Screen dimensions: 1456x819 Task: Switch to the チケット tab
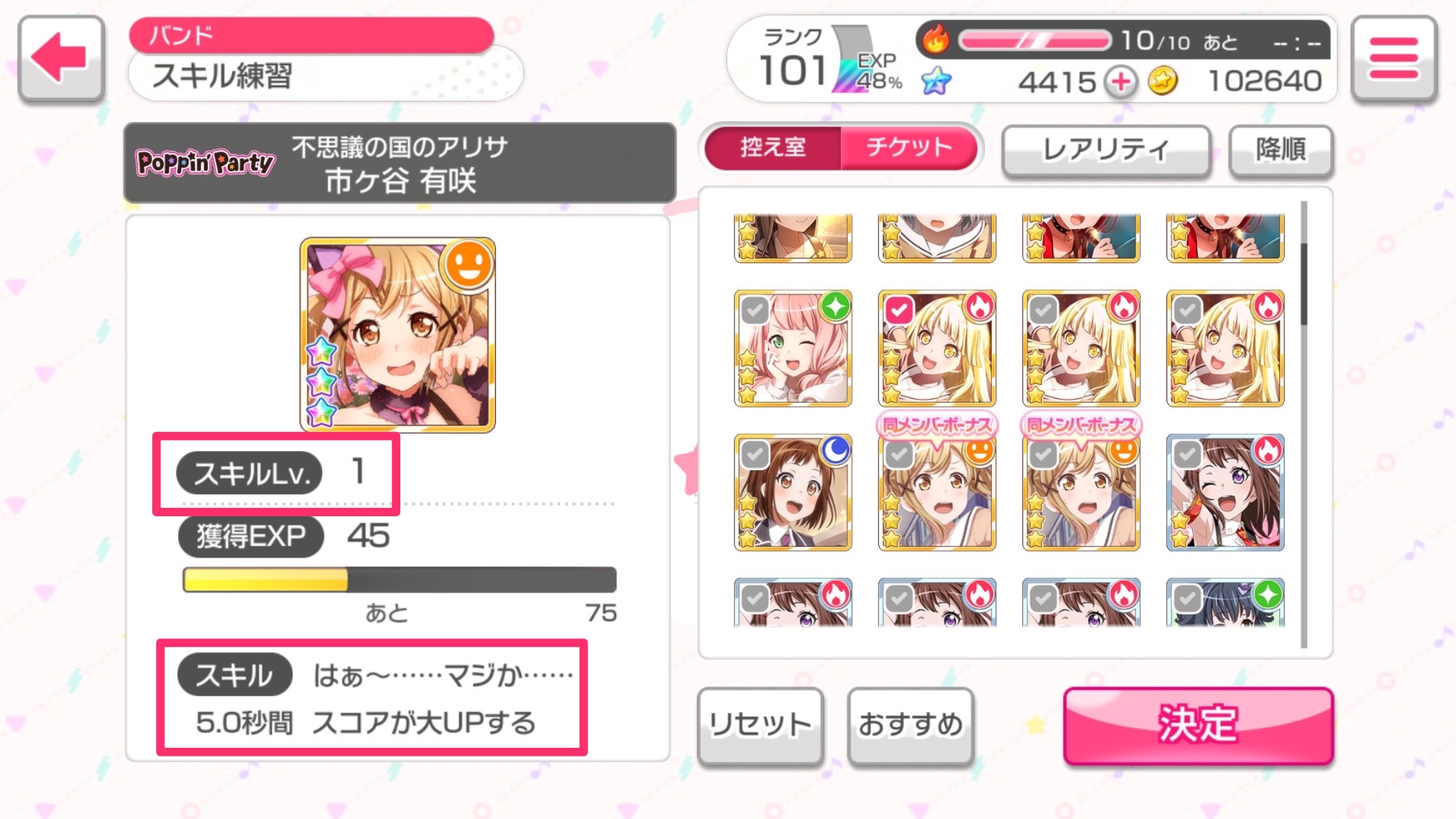[909, 147]
